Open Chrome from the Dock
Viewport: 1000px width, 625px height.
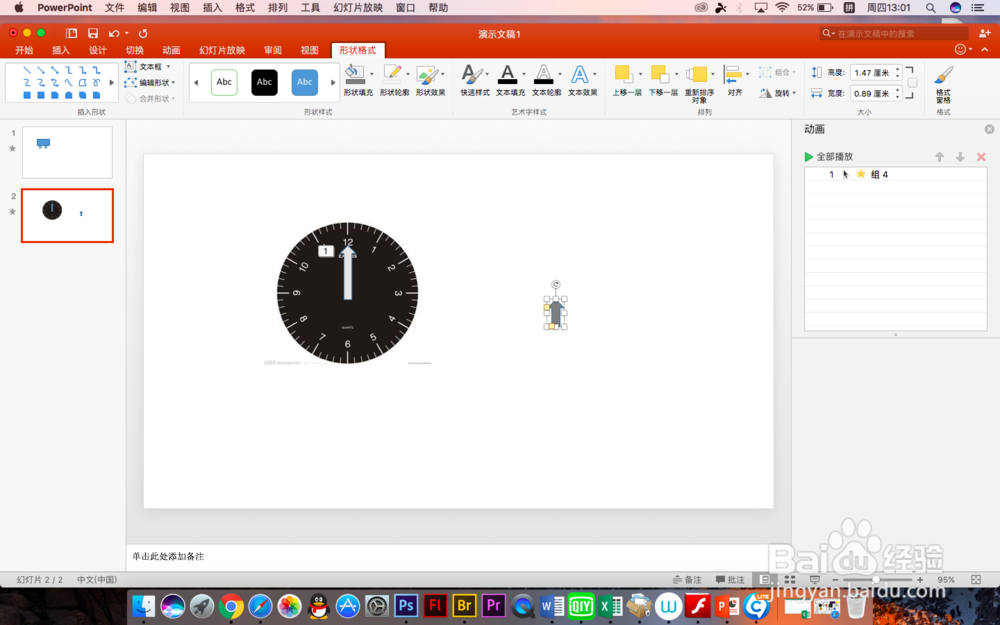[231, 606]
